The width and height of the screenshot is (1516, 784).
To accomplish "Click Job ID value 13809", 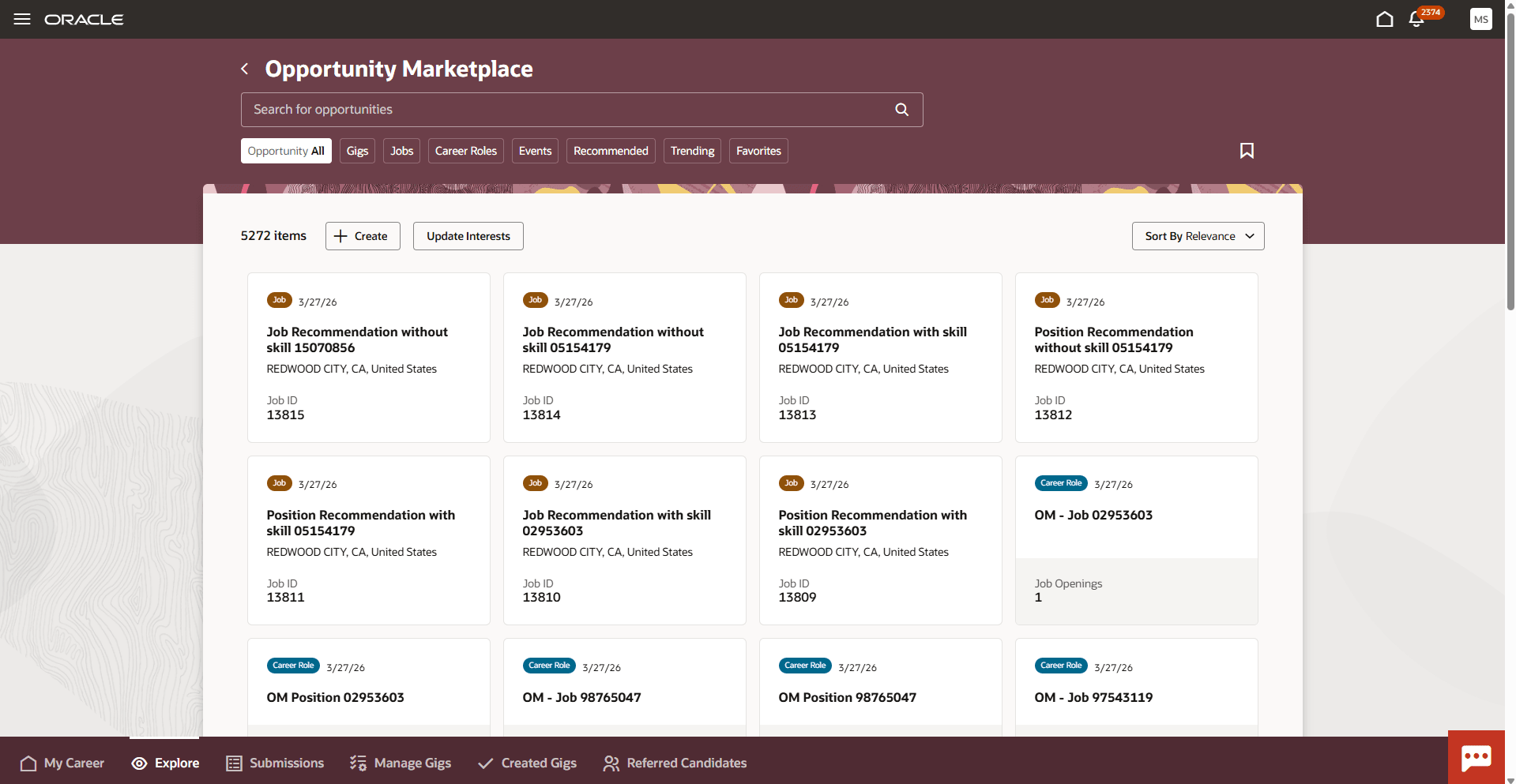I will pos(797,597).
